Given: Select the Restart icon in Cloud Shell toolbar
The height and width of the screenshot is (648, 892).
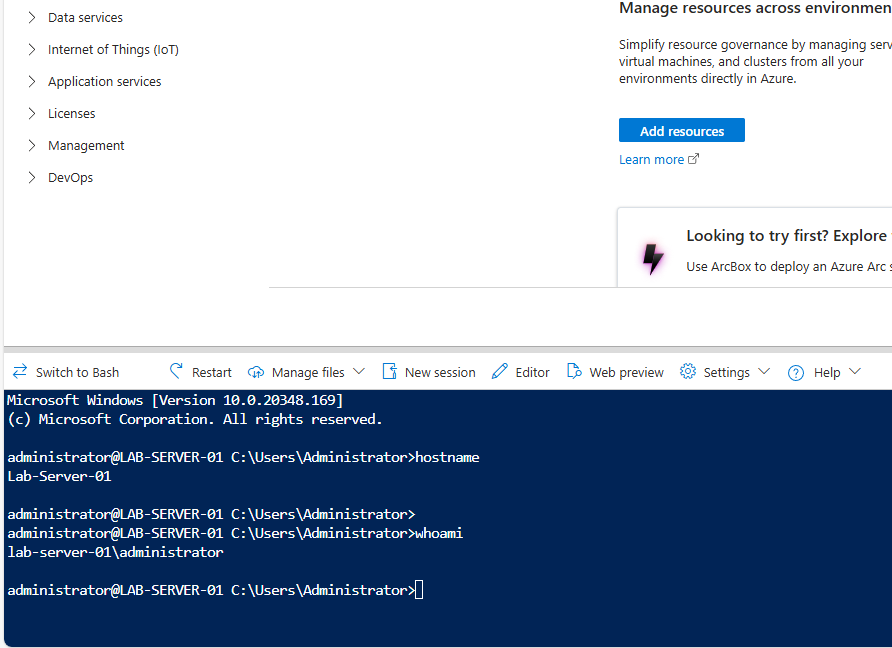Looking at the screenshot, I should click(x=176, y=371).
